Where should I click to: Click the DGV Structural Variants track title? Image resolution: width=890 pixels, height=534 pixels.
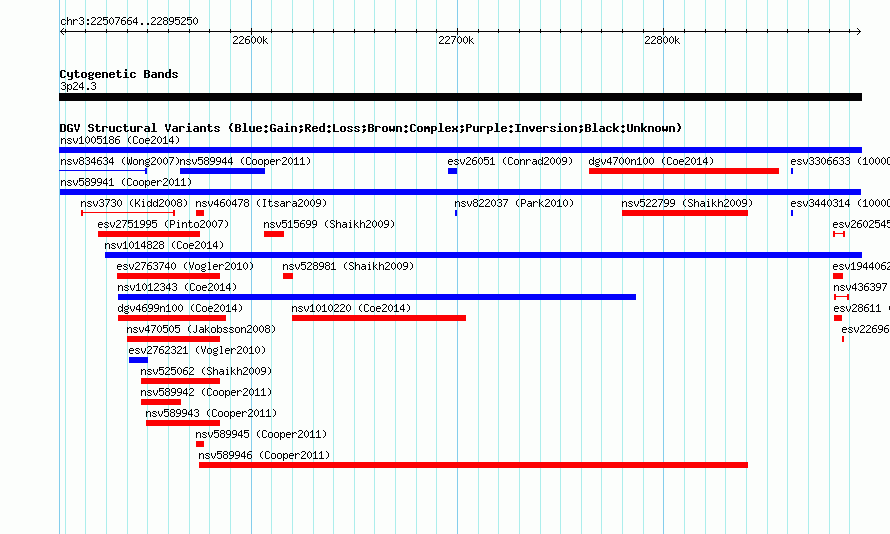click(371, 128)
